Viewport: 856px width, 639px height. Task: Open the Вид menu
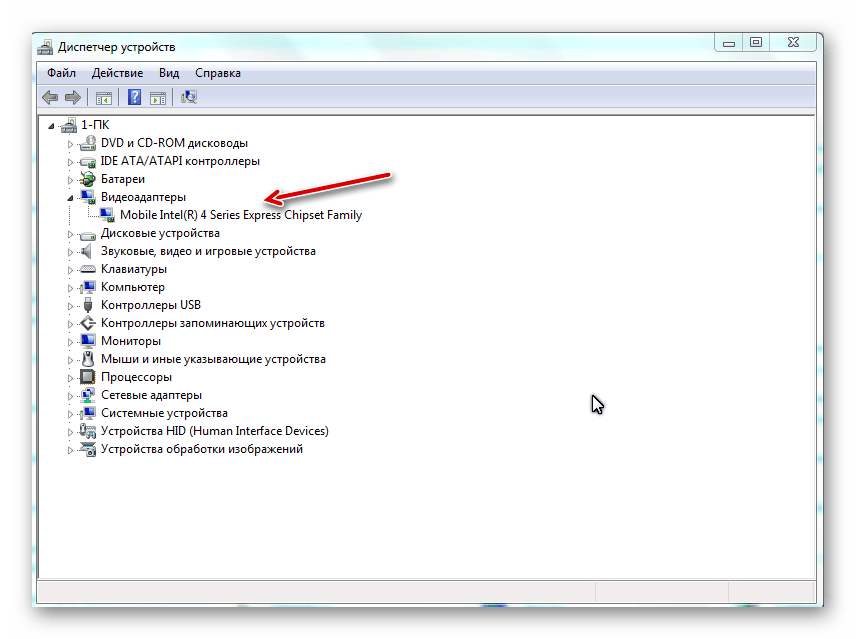pos(169,73)
